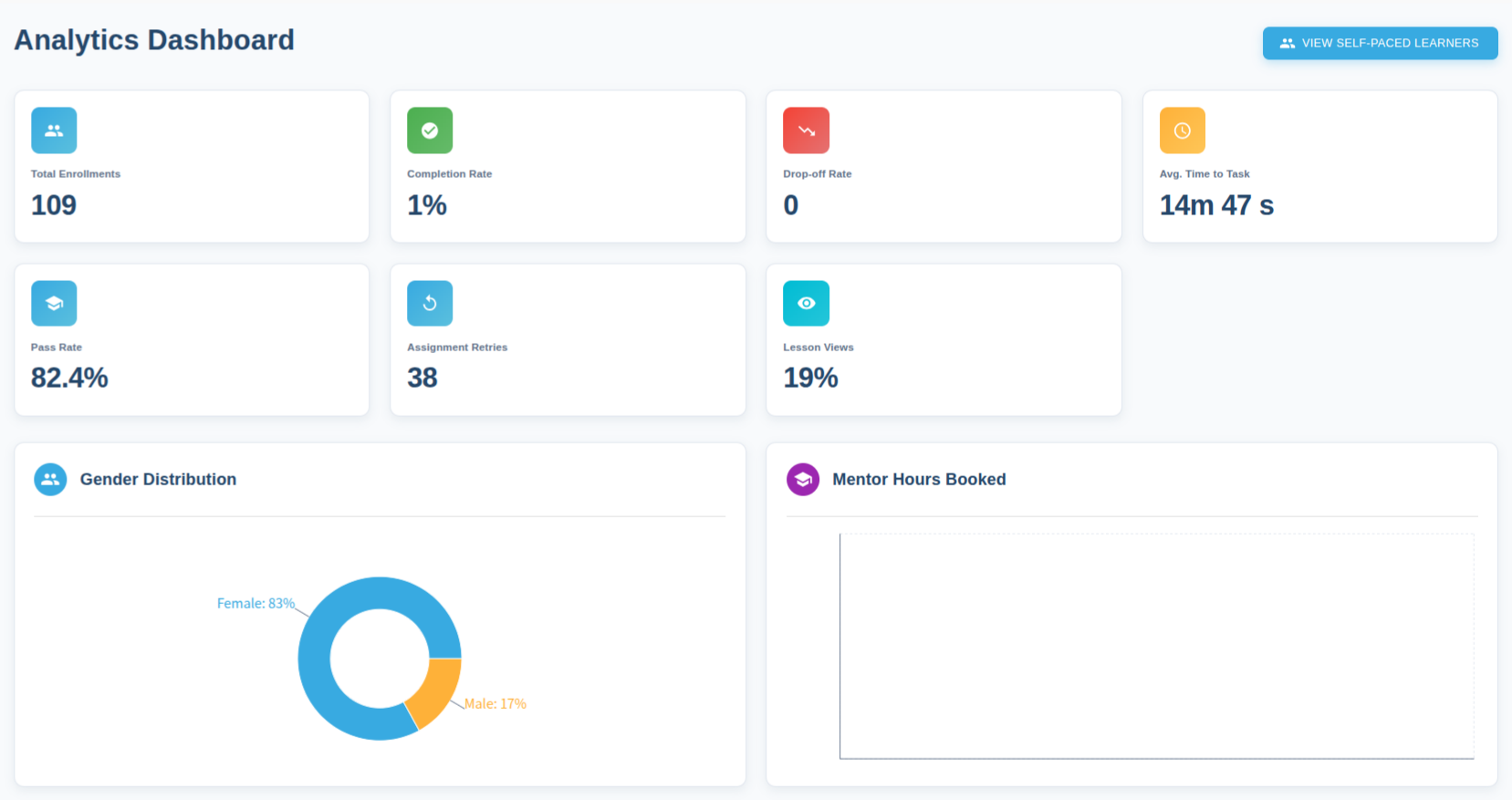Click the Gender Distribution title text
The image size is (1512, 800).
(x=158, y=479)
